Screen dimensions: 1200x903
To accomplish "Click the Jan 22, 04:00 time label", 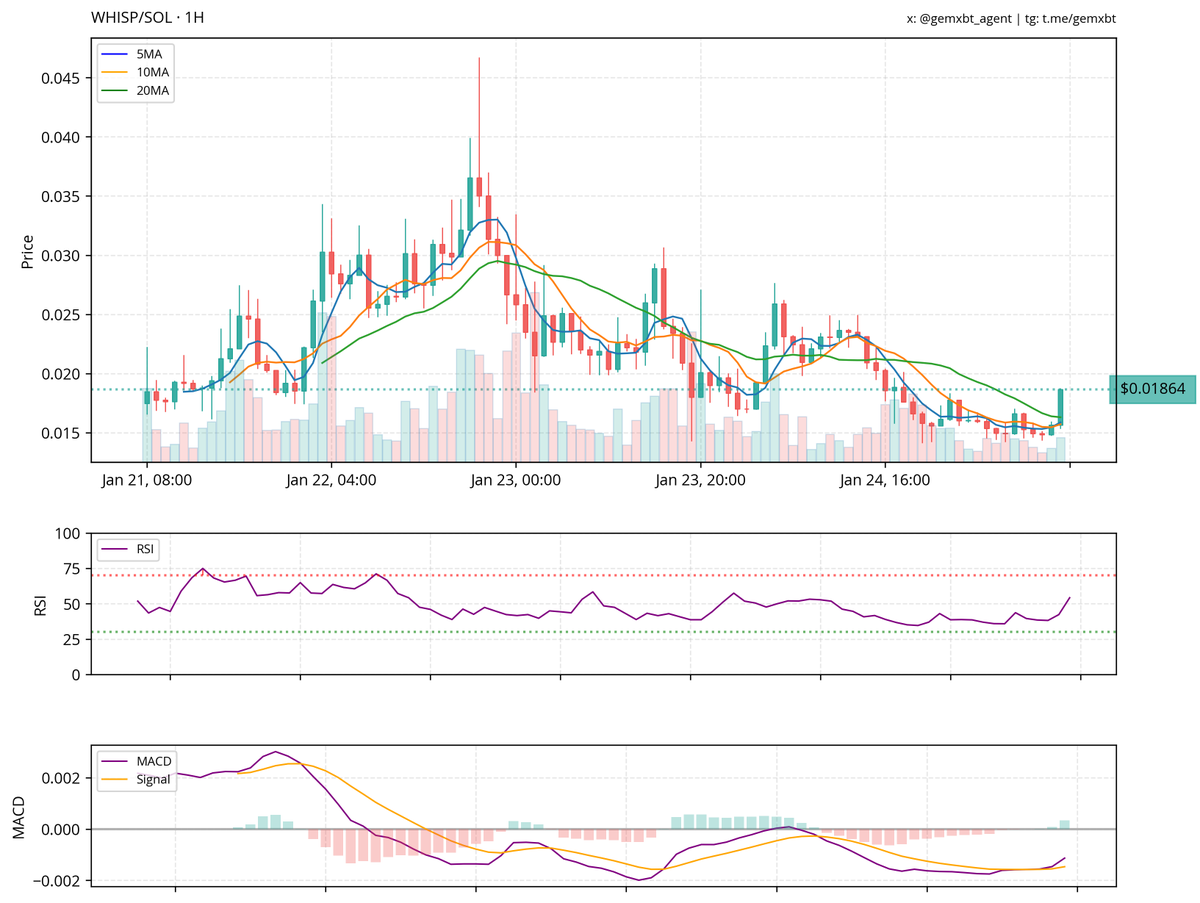I will point(331,480).
